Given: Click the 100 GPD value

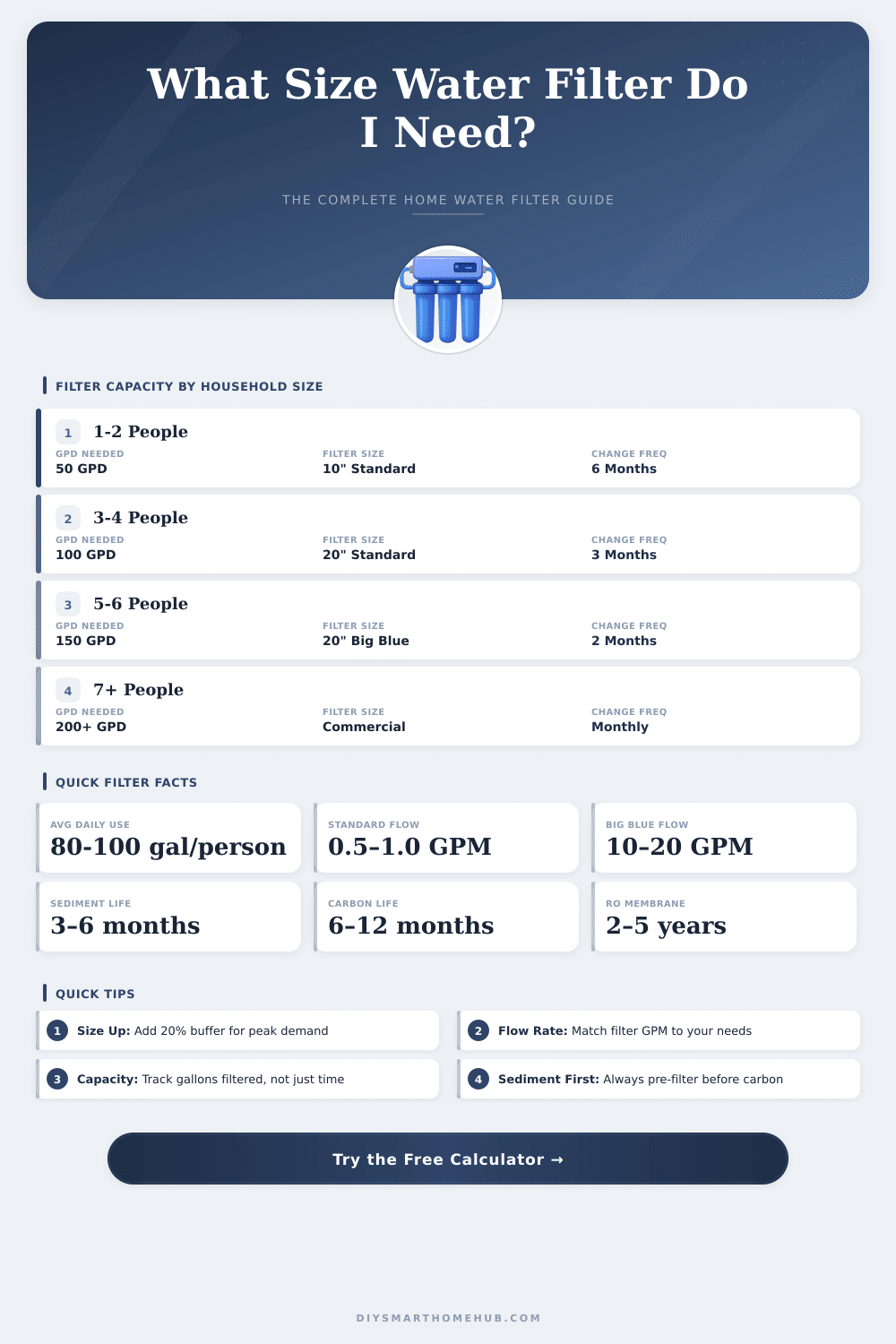Looking at the screenshot, I should pos(86,555).
